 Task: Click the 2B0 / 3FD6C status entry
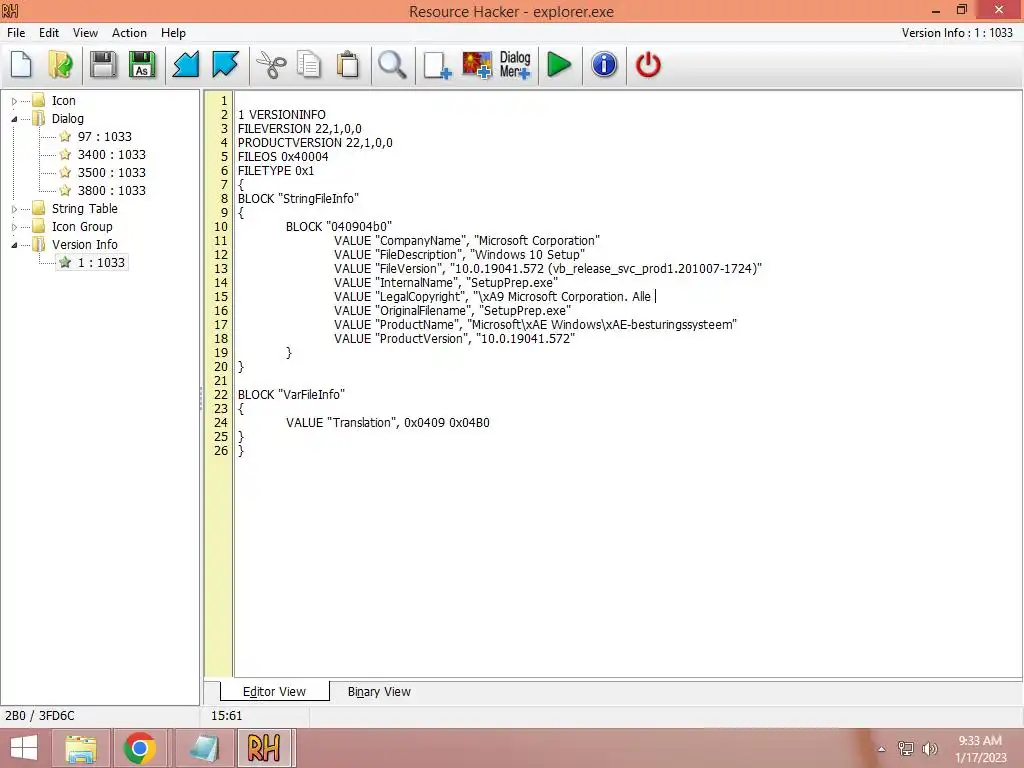click(40, 716)
